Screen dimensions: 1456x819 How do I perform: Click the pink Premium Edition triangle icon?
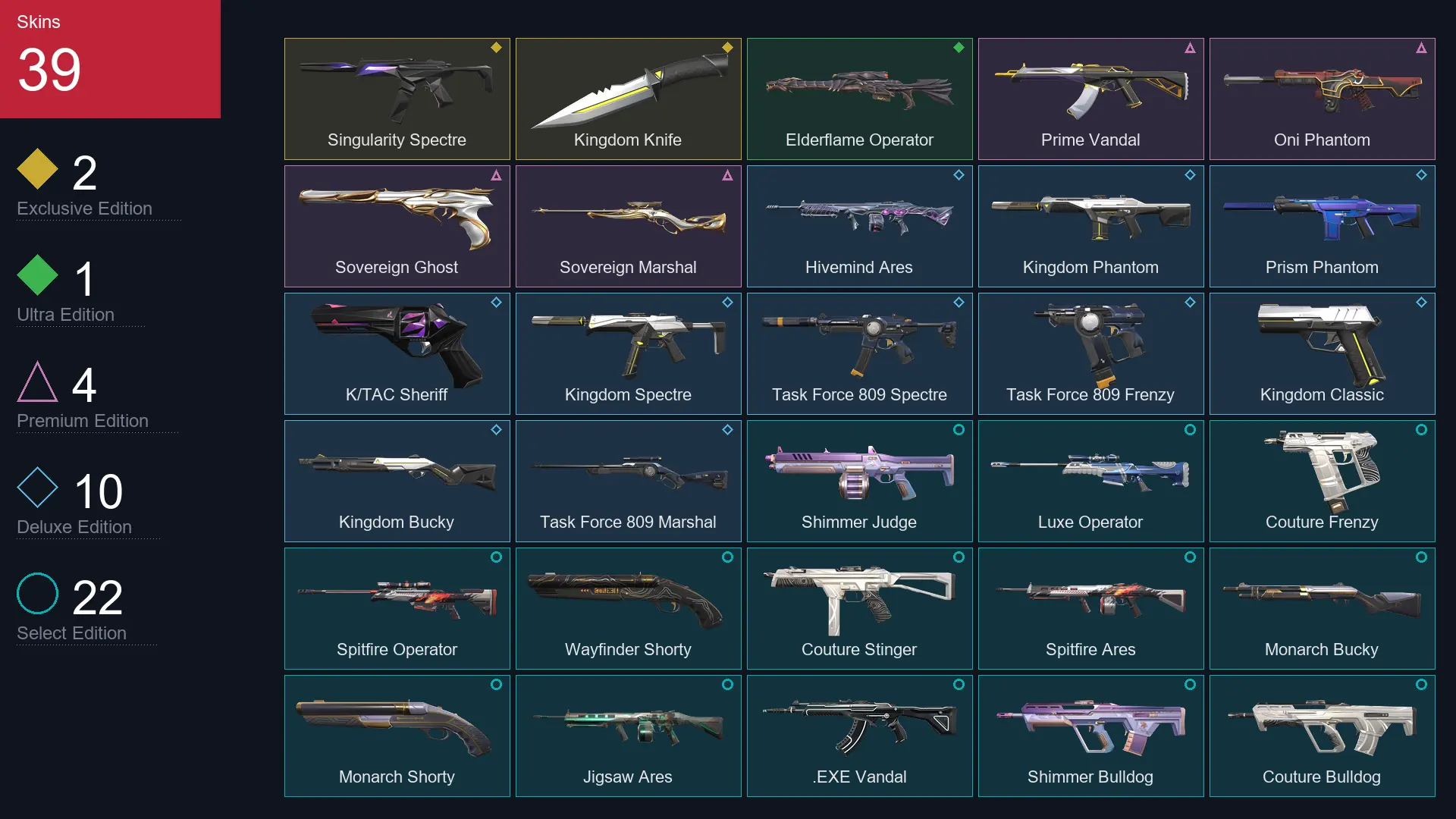click(x=37, y=381)
